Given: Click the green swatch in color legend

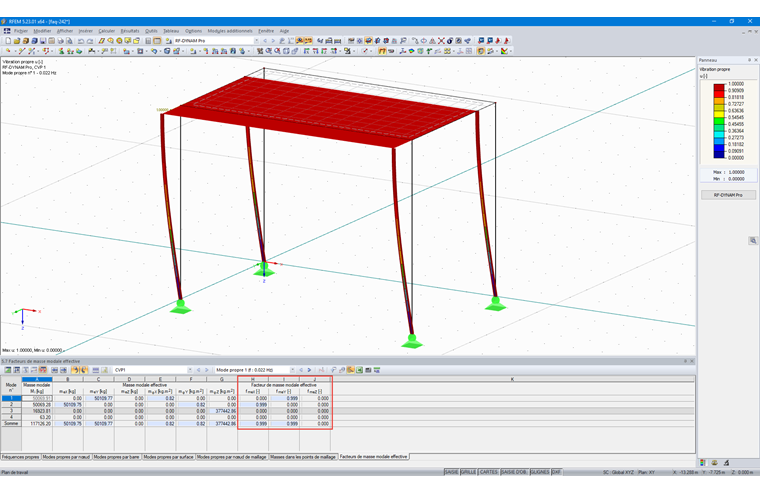Looking at the screenshot, I should [719, 121].
